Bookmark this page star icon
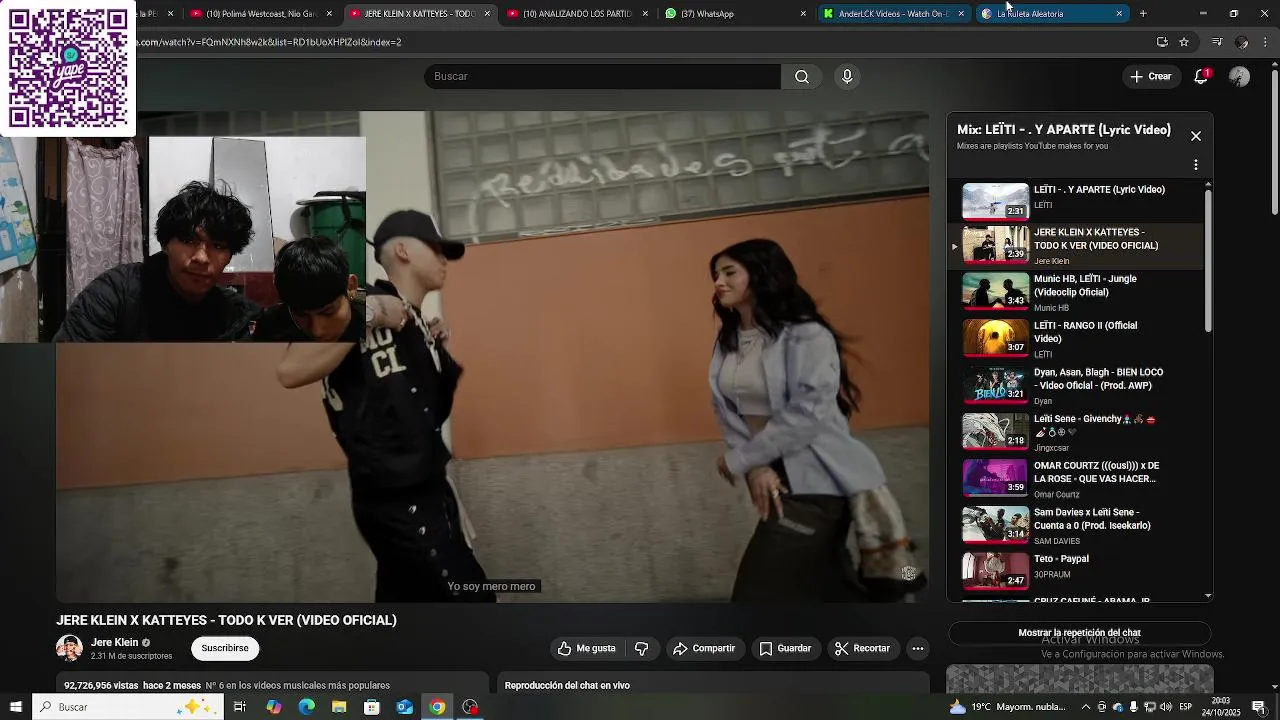 (x=1184, y=42)
